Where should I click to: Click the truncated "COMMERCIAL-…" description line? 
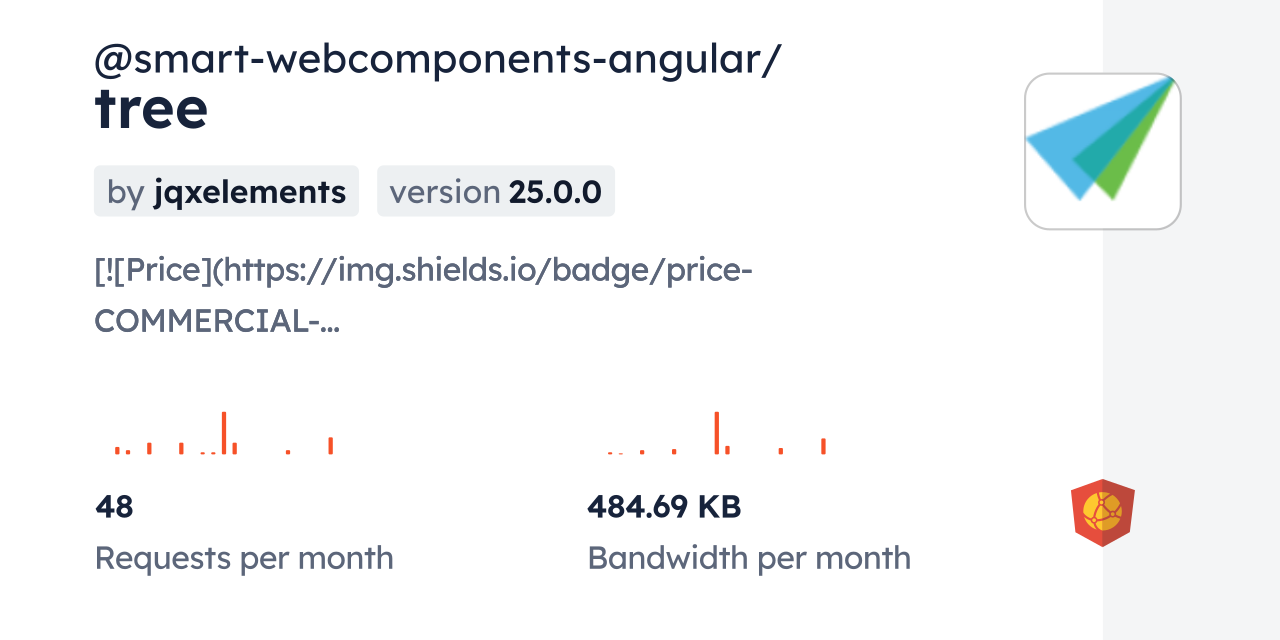click(217, 321)
